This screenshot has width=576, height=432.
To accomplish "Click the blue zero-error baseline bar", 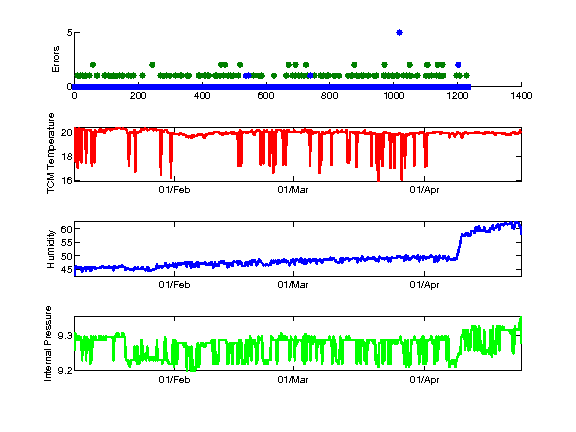I will 271,87.
